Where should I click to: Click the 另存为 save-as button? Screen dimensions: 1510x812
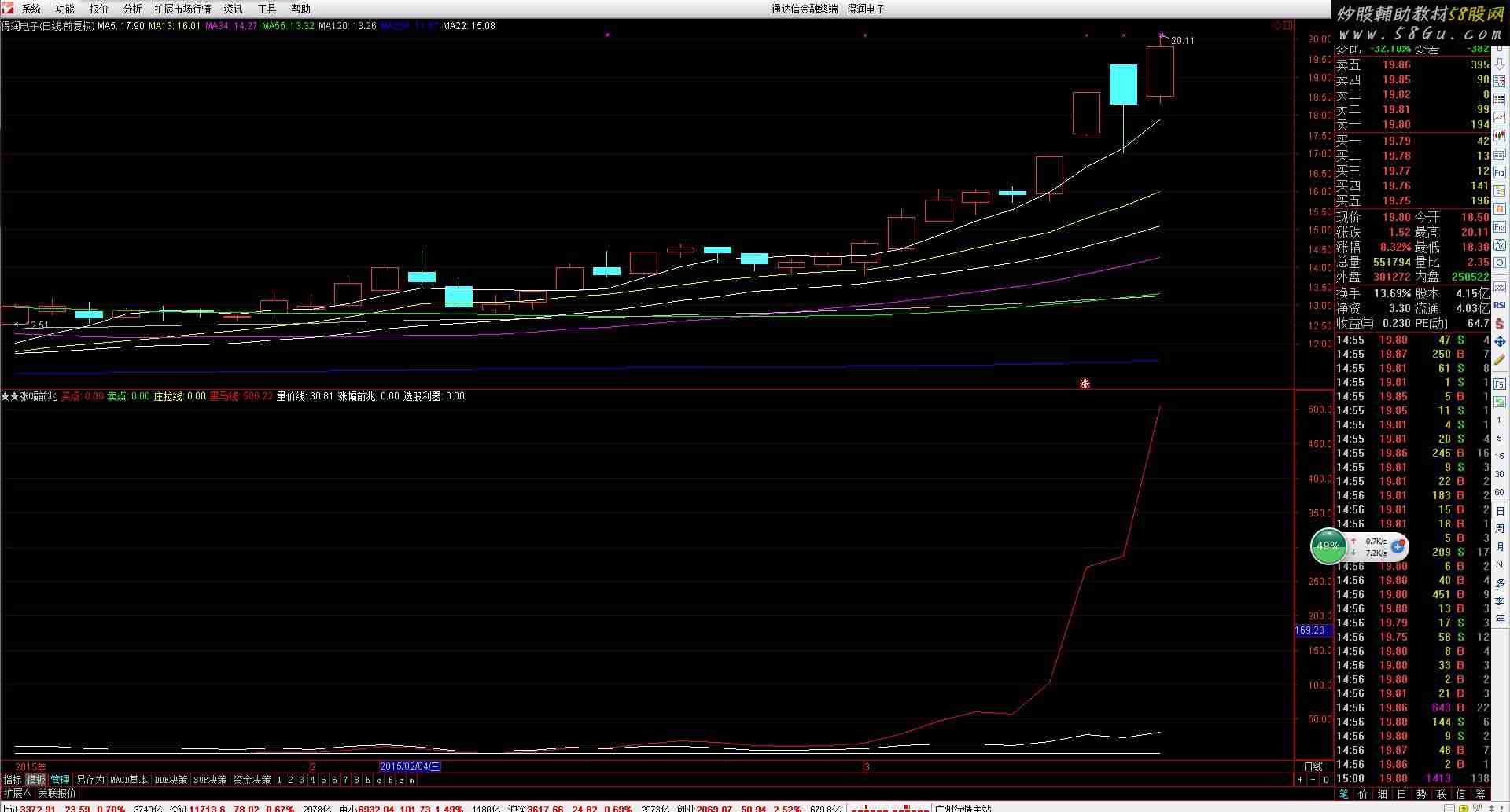click(x=90, y=780)
